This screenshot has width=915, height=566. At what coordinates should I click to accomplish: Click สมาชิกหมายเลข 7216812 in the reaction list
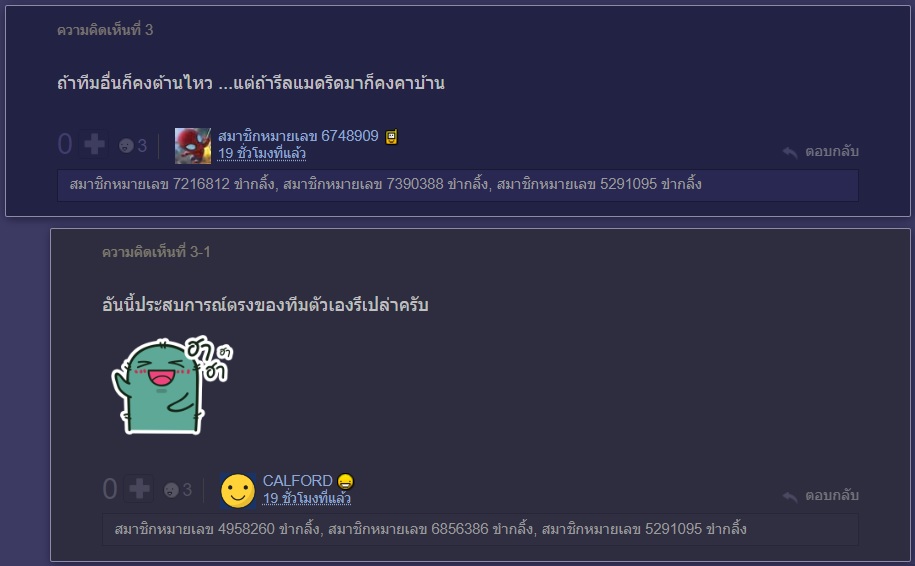[x=149, y=184]
